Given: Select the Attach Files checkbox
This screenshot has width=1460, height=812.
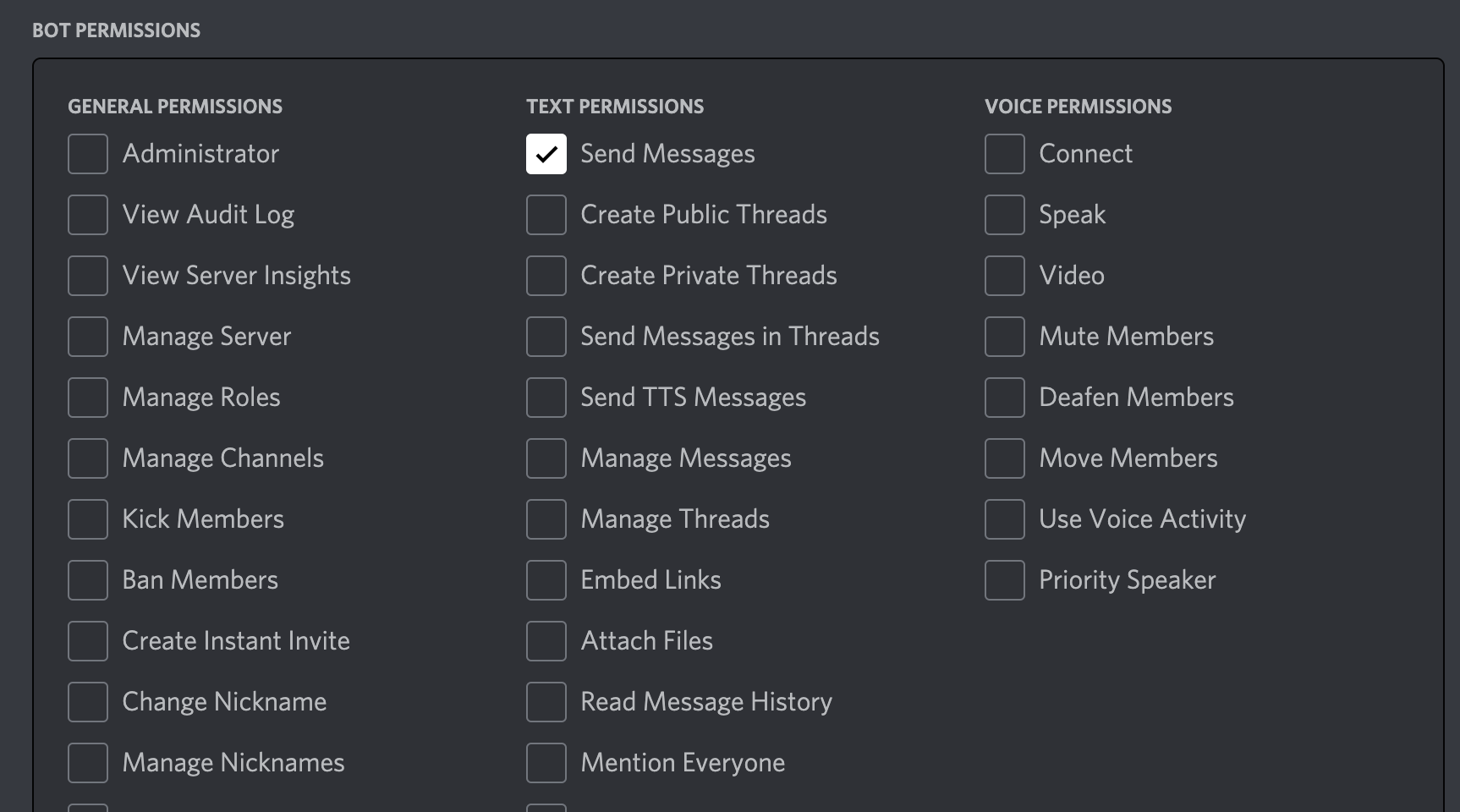Looking at the screenshot, I should [546, 641].
